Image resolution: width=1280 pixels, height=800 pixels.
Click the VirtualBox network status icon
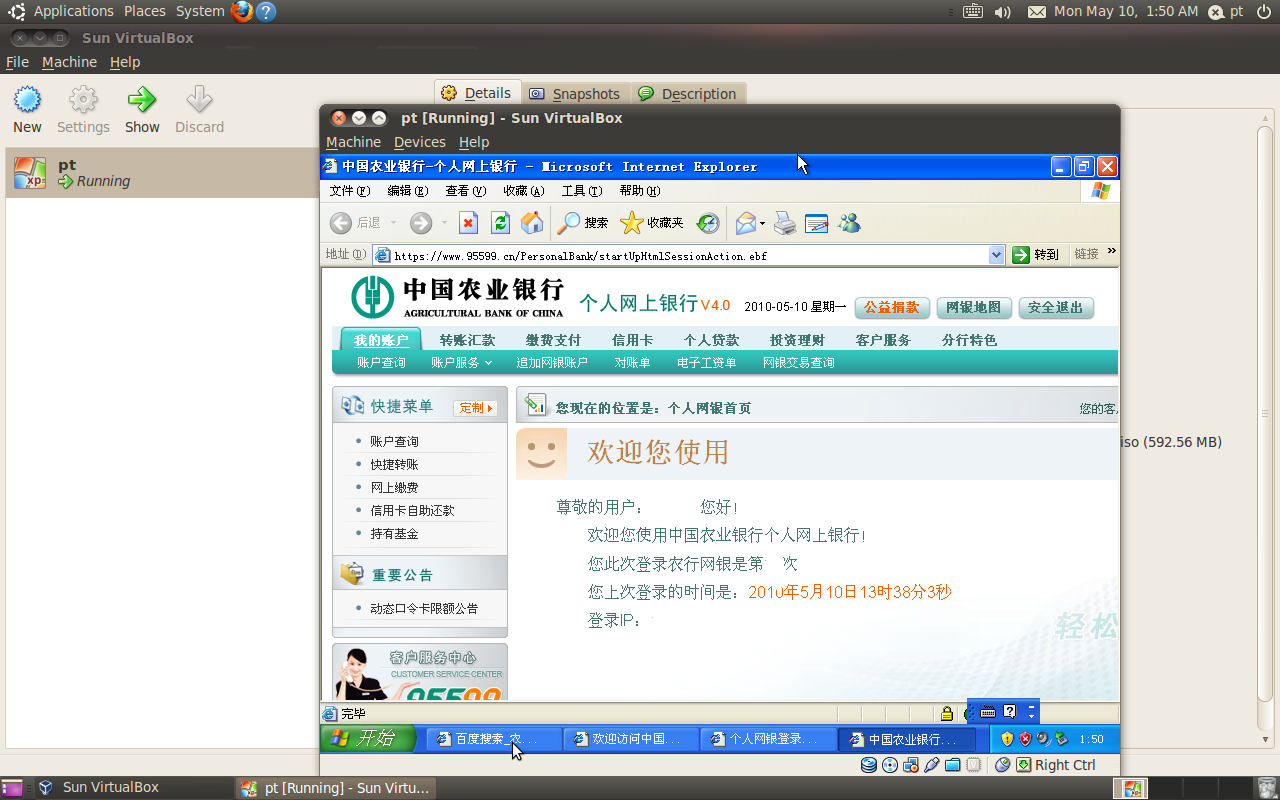[x=911, y=765]
